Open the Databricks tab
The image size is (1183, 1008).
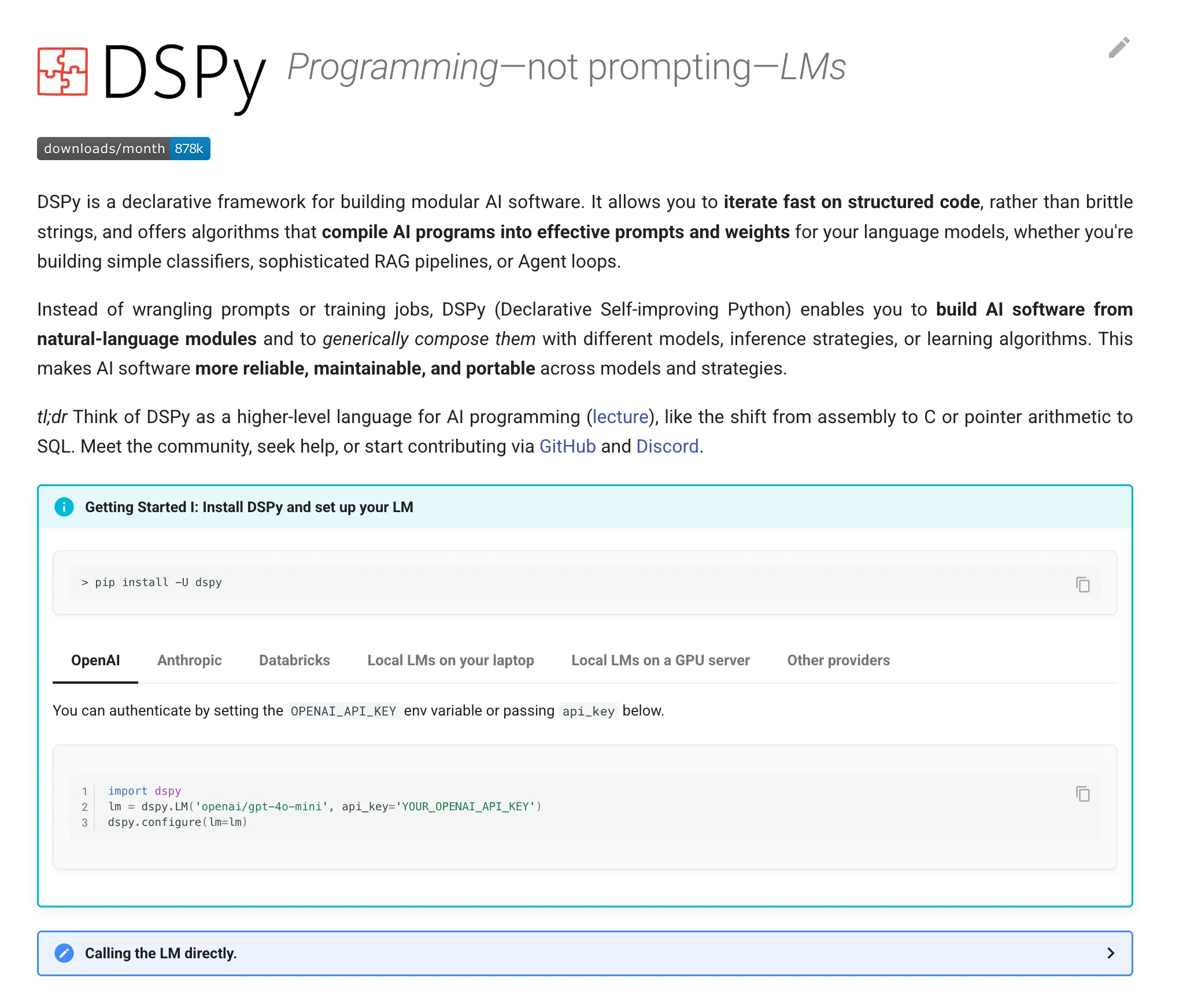click(x=294, y=660)
